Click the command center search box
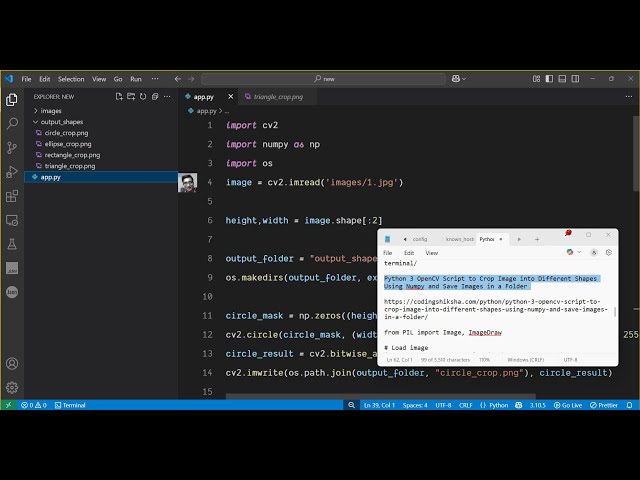Image resolution: width=640 pixels, height=480 pixels. tap(324, 79)
